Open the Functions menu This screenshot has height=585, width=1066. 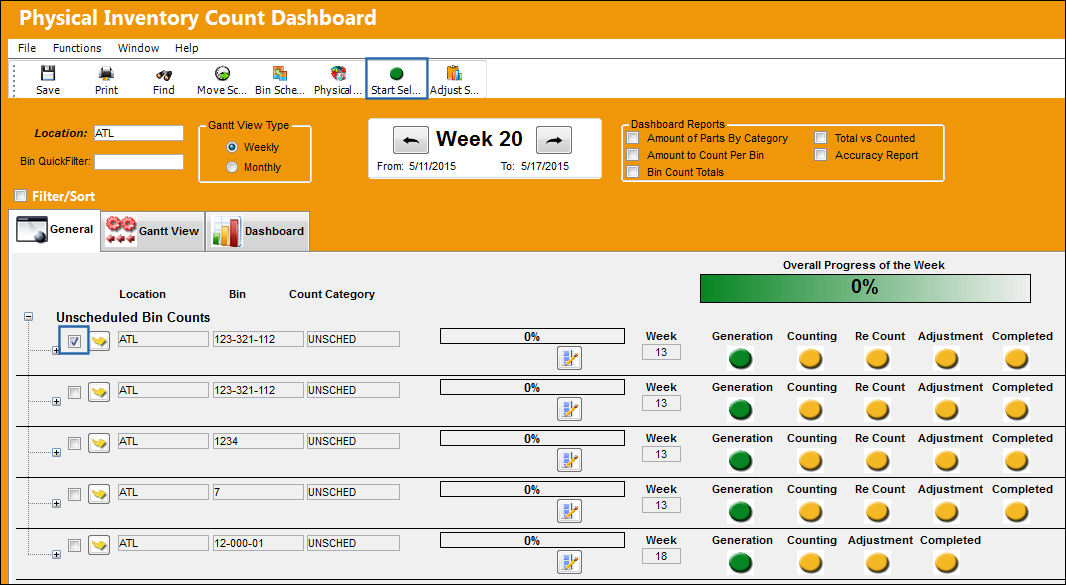(x=77, y=48)
